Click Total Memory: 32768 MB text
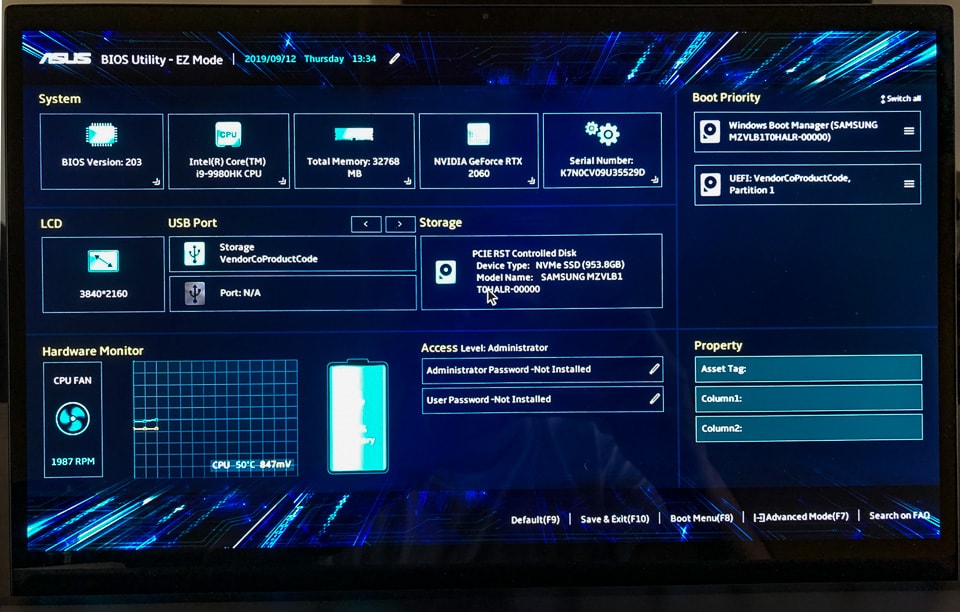The width and height of the screenshot is (960, 612). [353, 167]
